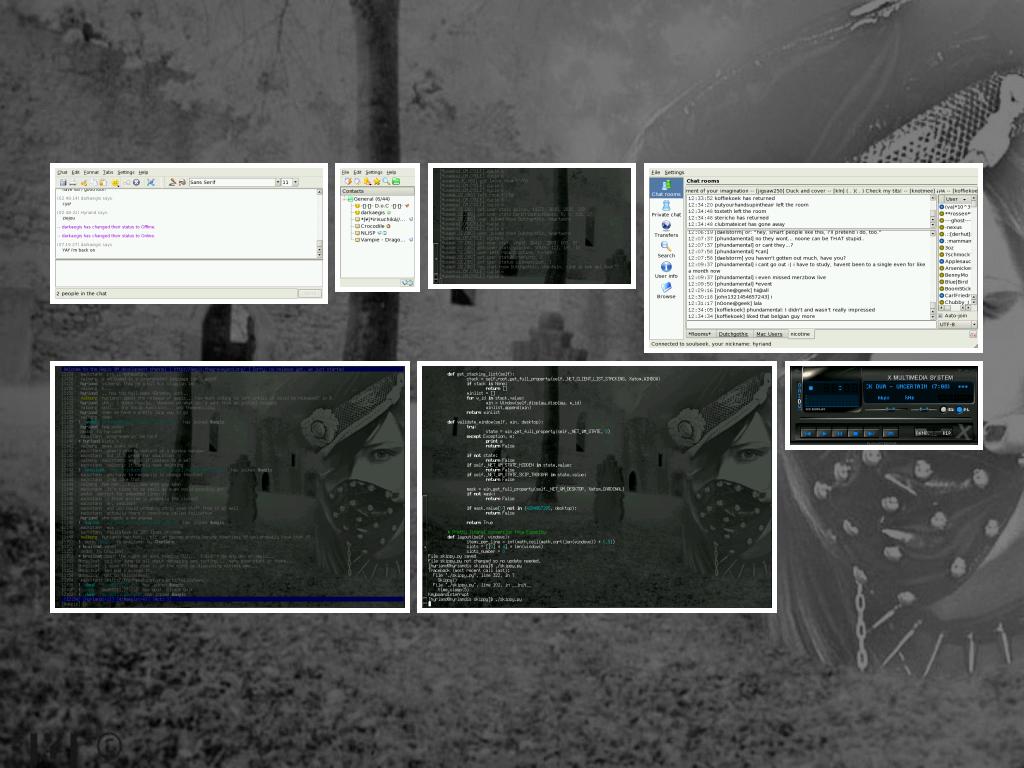Open the Format menu in chat window

point(91,172)
